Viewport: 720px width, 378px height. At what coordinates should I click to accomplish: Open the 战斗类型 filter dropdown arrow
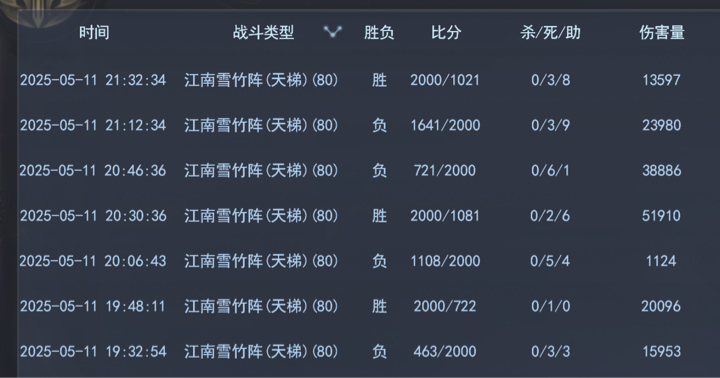332,32
